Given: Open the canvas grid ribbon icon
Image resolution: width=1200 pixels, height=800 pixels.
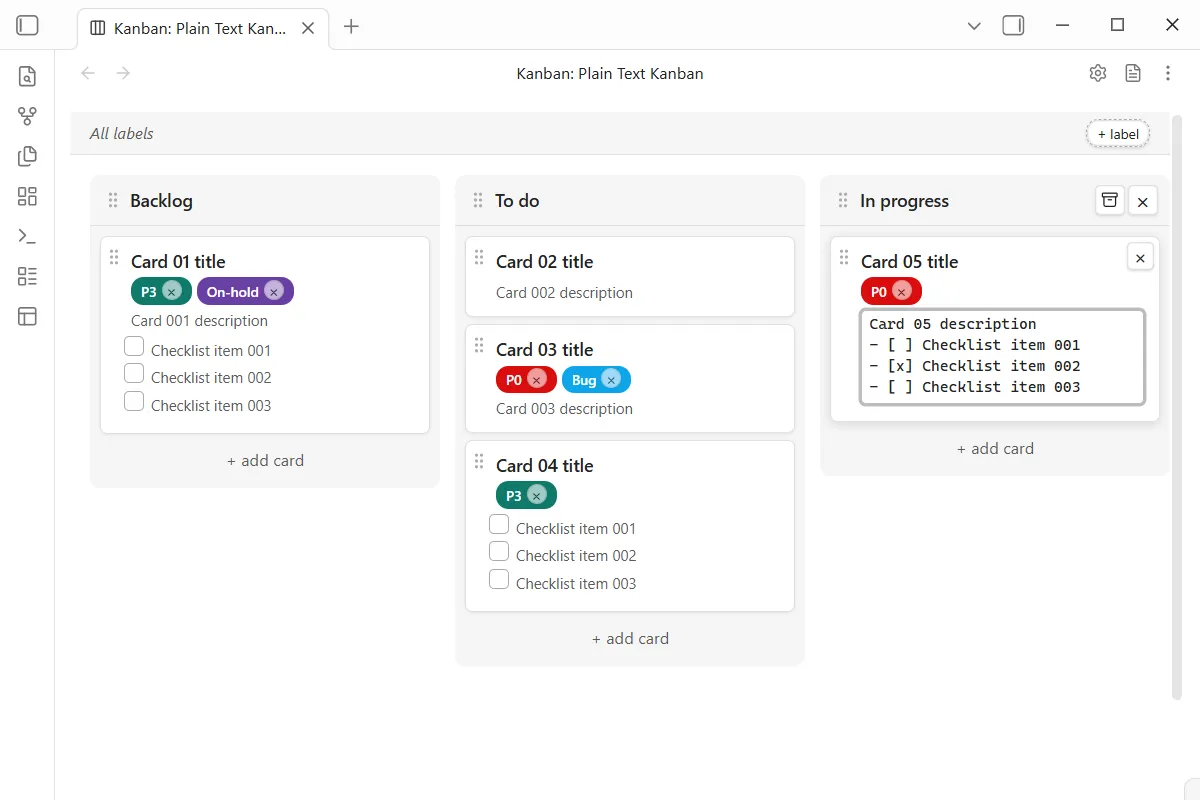Looking at the screenshot, I should tap(27, 196).
